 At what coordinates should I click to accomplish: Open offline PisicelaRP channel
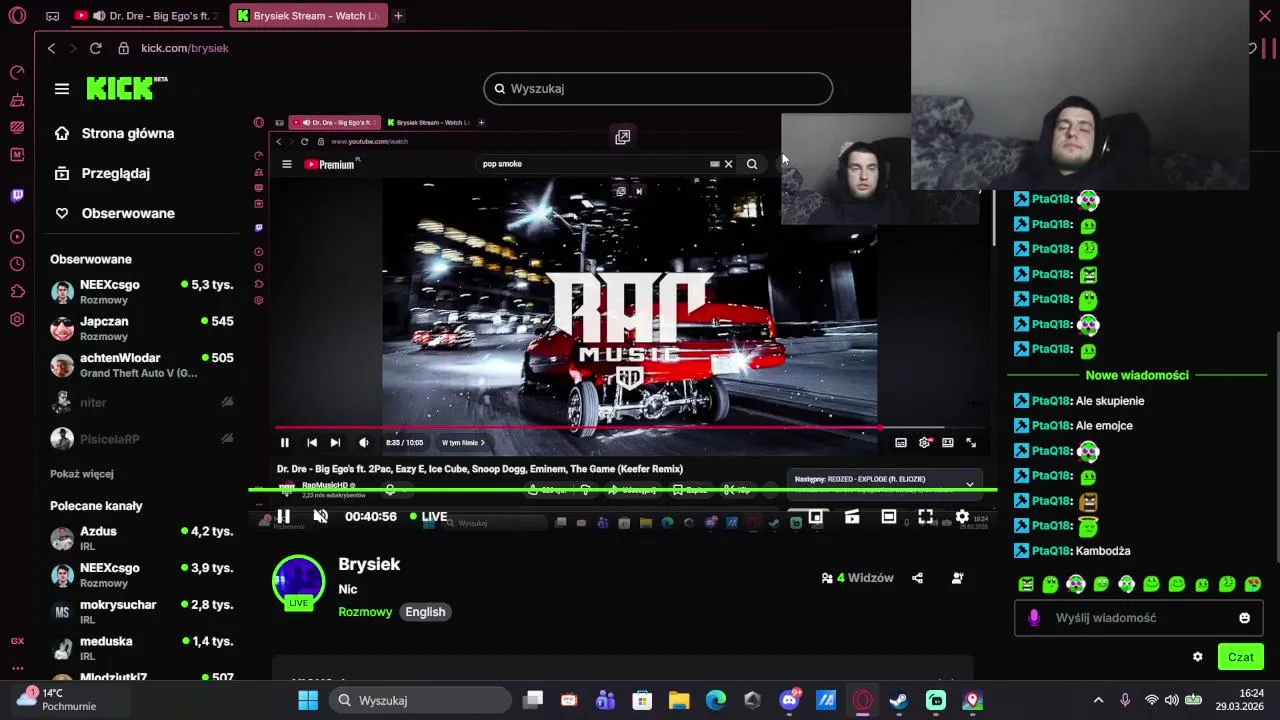pyautogui.click(x=142, y=439)
